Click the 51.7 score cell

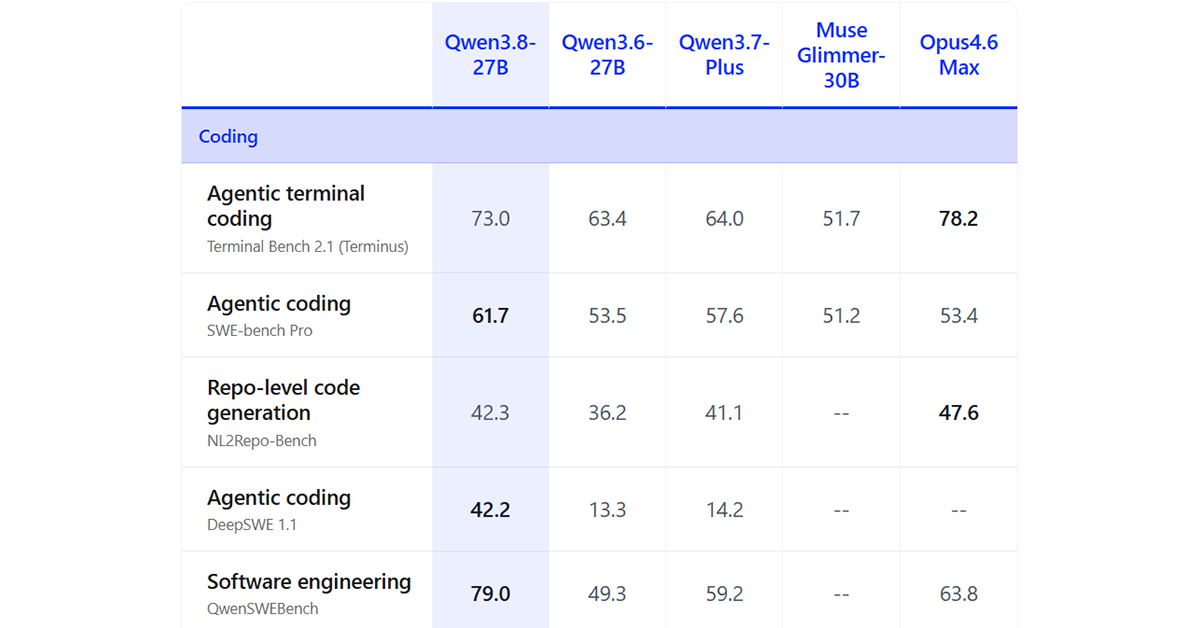tap(841, 218)
